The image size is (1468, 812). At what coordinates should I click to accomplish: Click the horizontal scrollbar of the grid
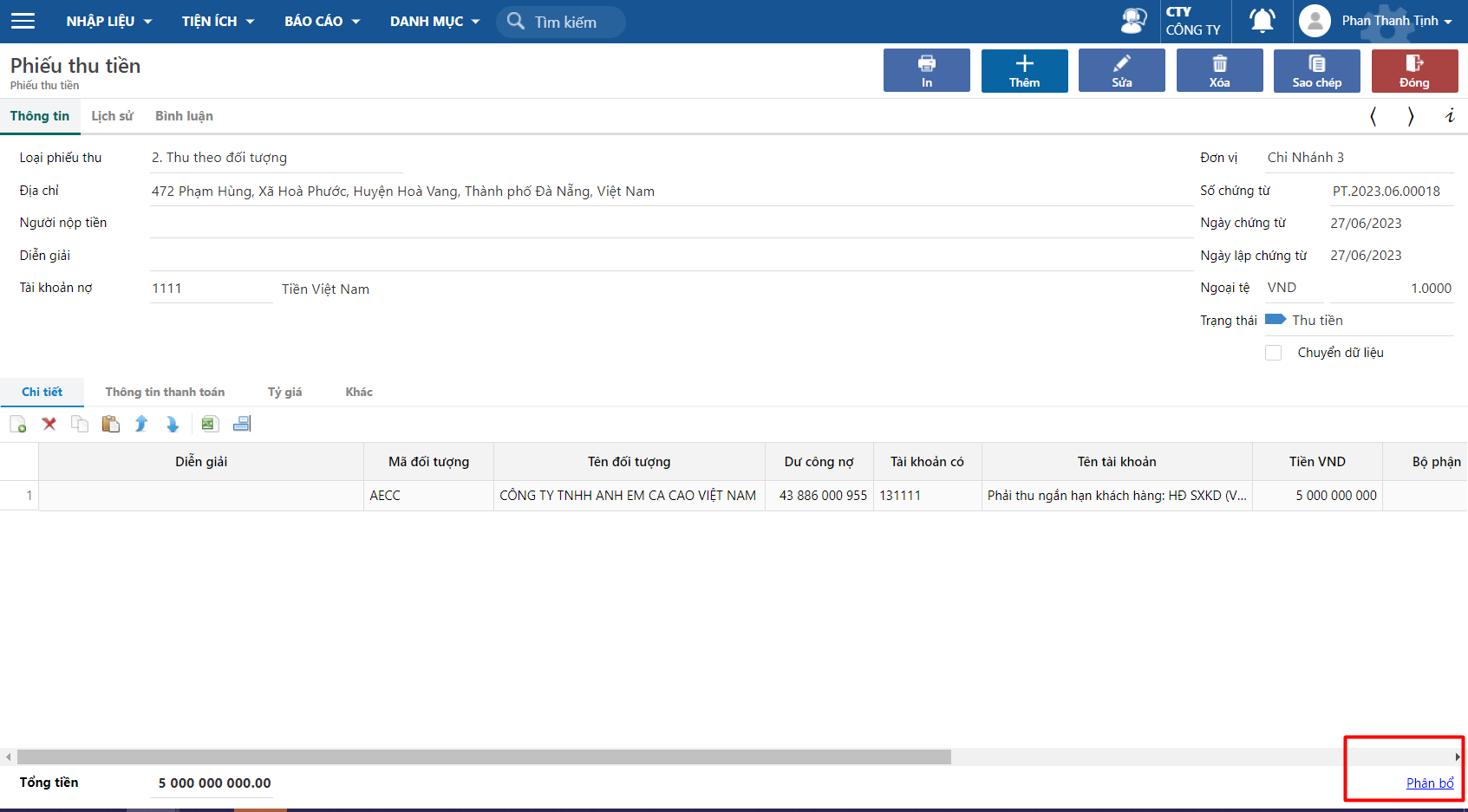click(484, 757)
